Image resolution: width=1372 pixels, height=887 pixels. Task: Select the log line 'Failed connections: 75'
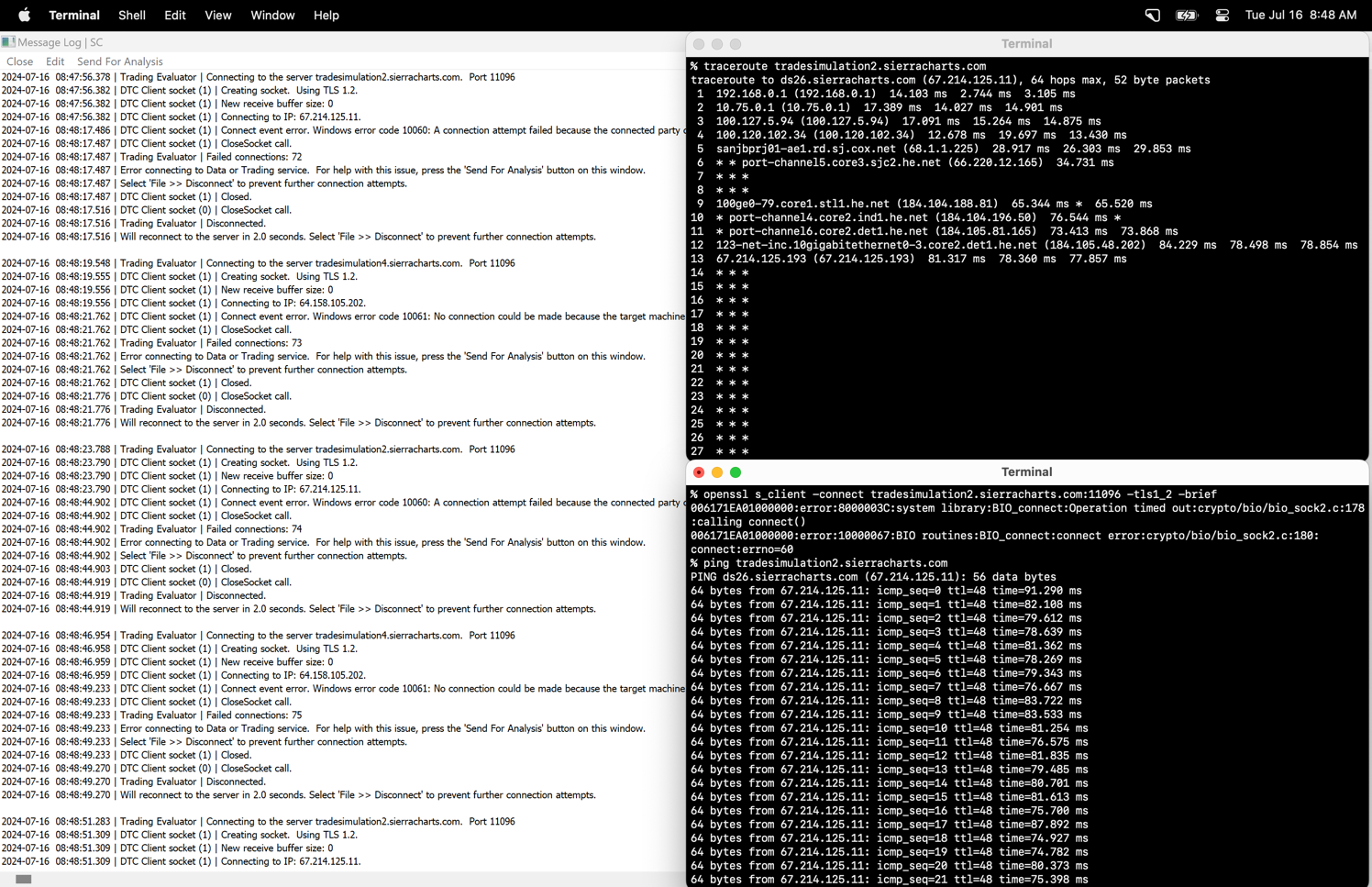pos(152,715)
